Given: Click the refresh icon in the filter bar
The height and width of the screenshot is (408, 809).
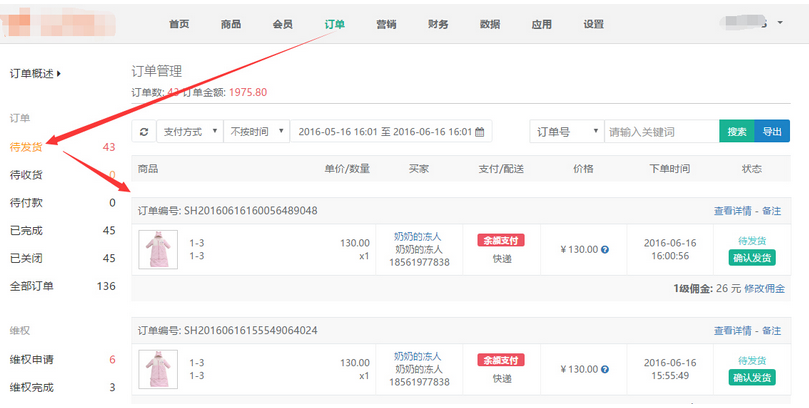Looking at the screenshot, I should [144, 132].
